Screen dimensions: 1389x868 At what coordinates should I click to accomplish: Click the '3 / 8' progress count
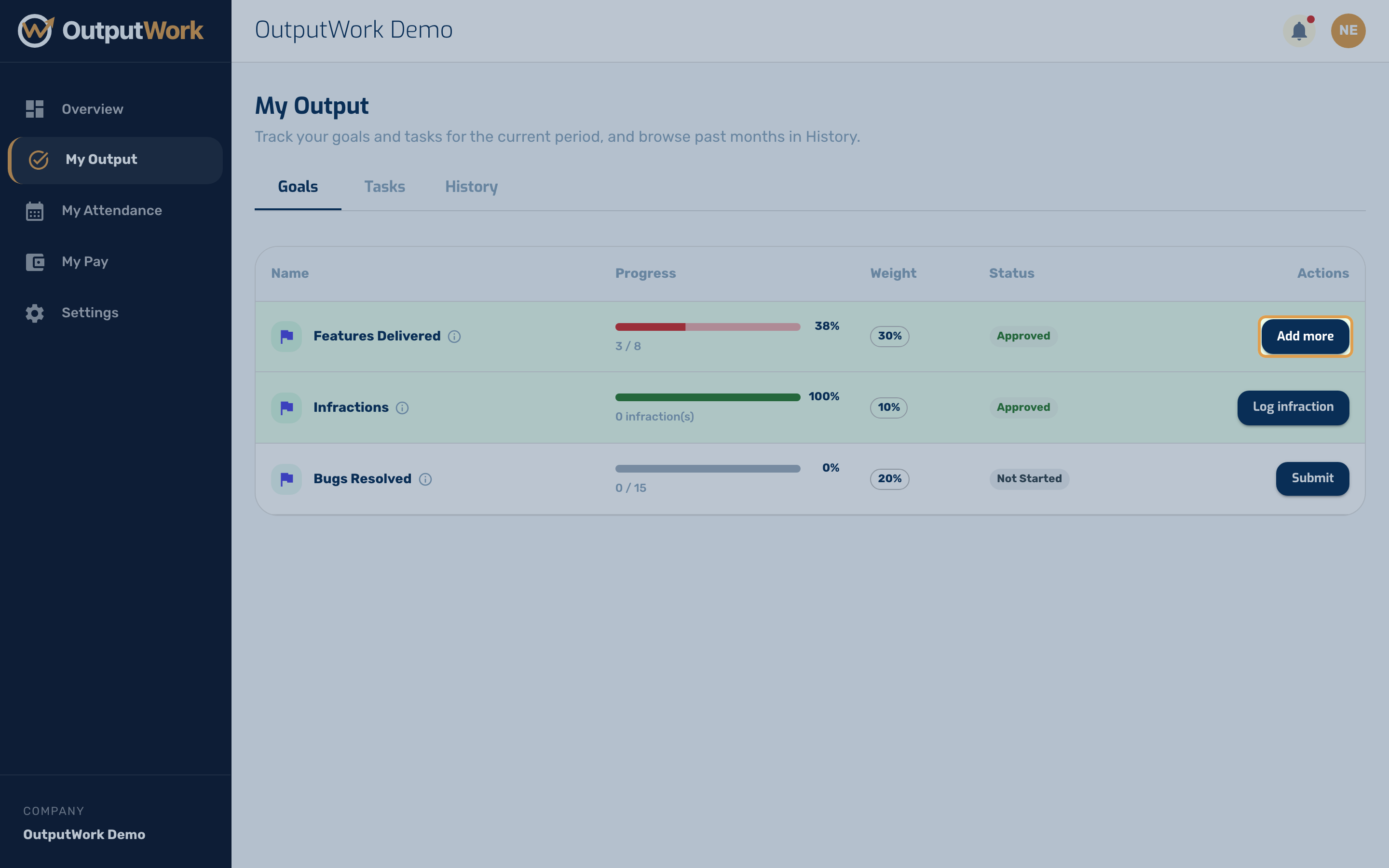tap(628, 346)
